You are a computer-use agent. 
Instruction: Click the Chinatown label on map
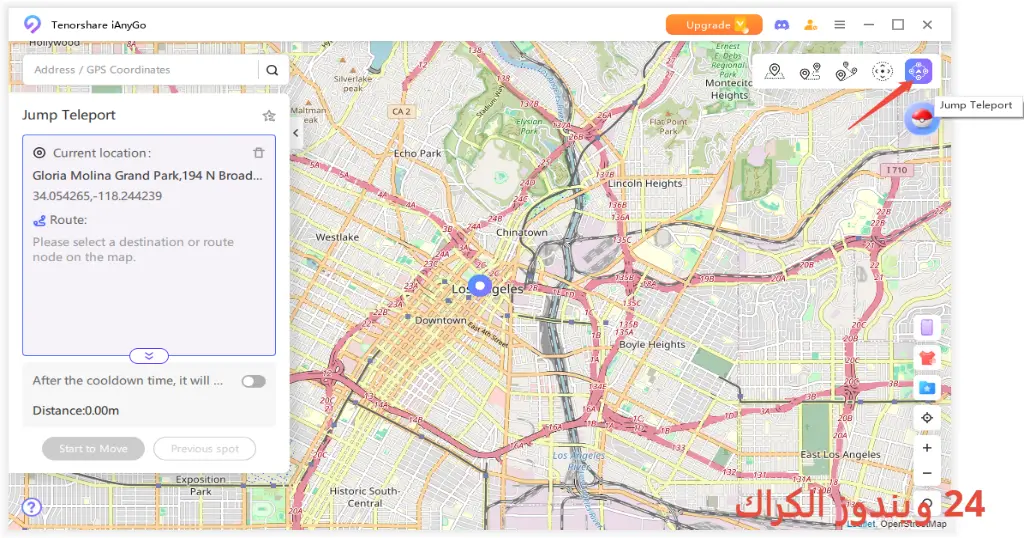(x=522, y=232)
